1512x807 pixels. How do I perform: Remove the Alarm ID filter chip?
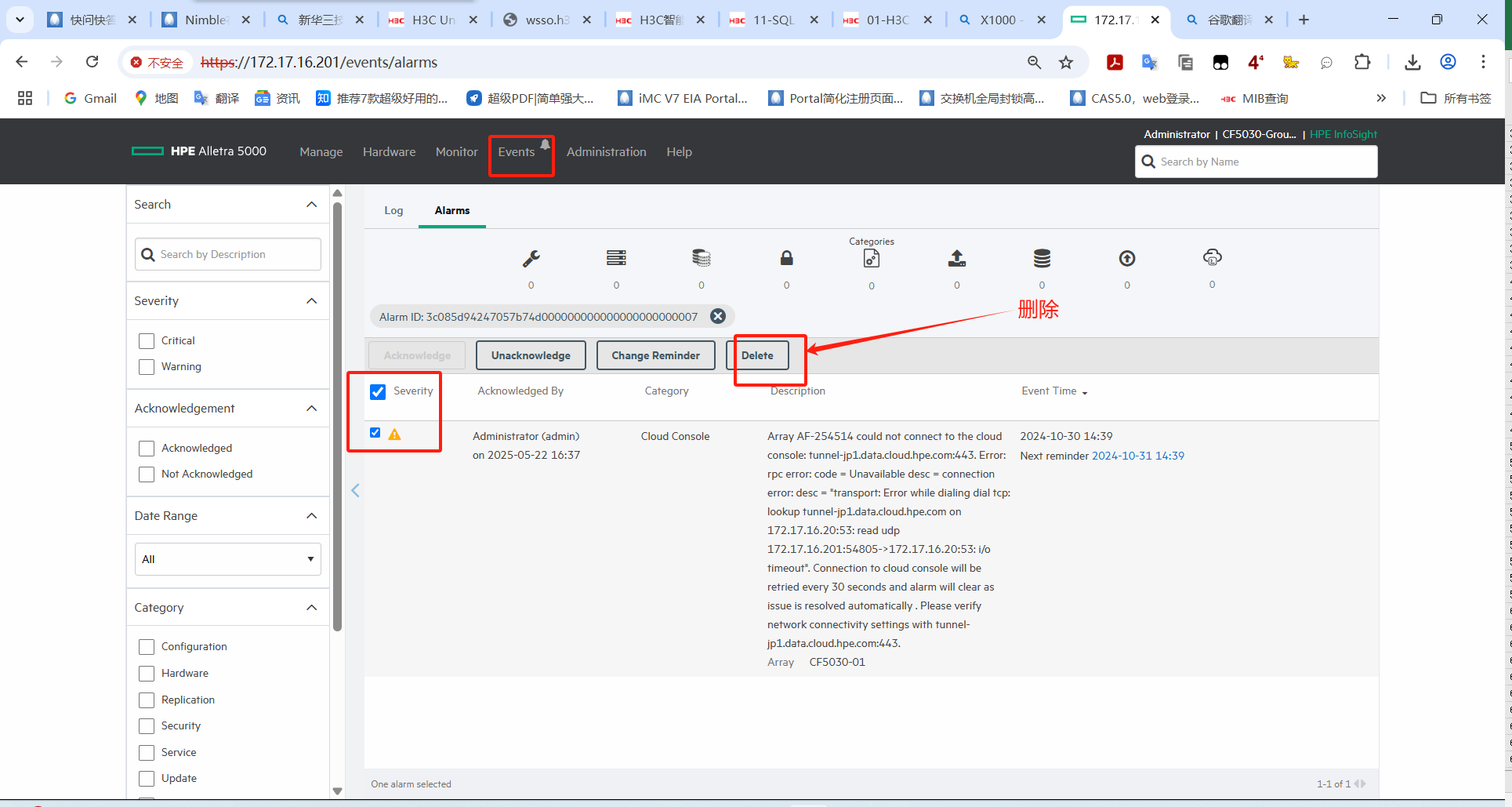click(x=718, y=316)
